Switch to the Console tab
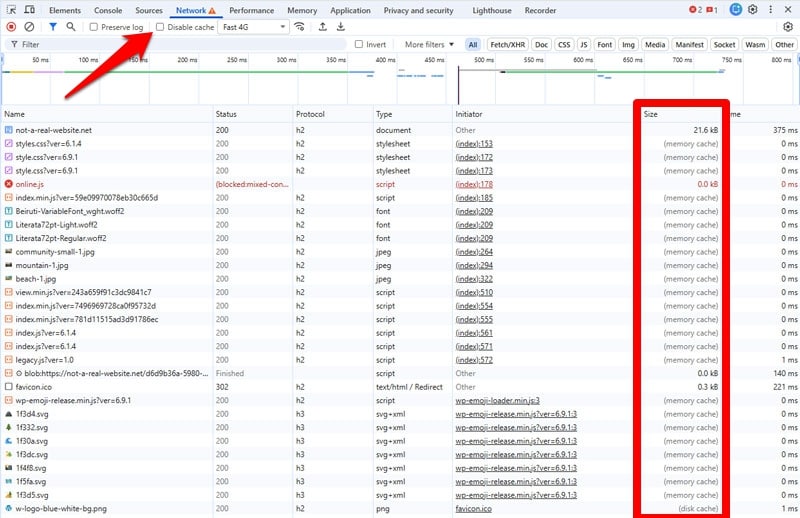Image resolution: width=800 pixels, height=518 pixels. (108, 10)
